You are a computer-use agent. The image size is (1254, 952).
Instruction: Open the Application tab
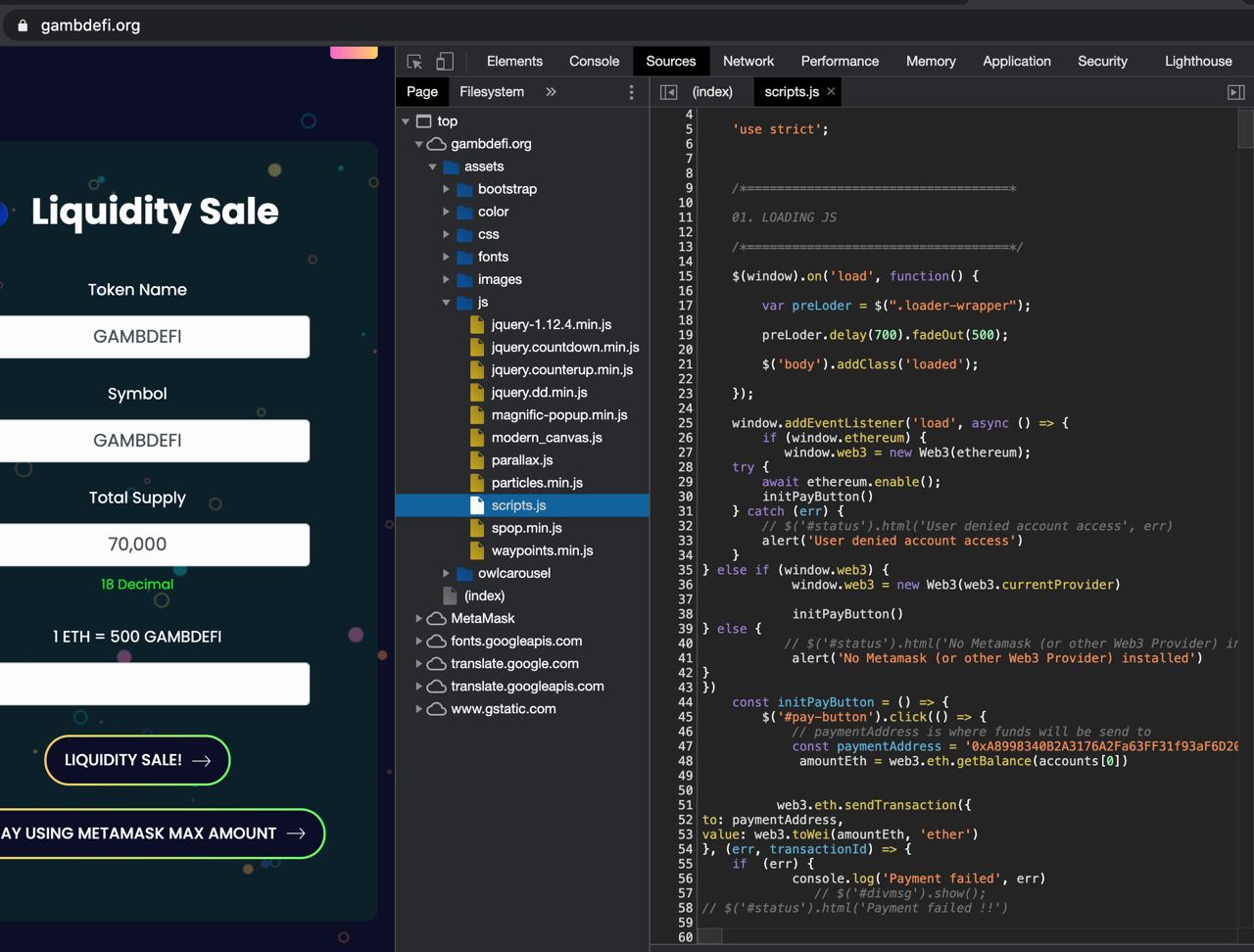pos(1017,61)
